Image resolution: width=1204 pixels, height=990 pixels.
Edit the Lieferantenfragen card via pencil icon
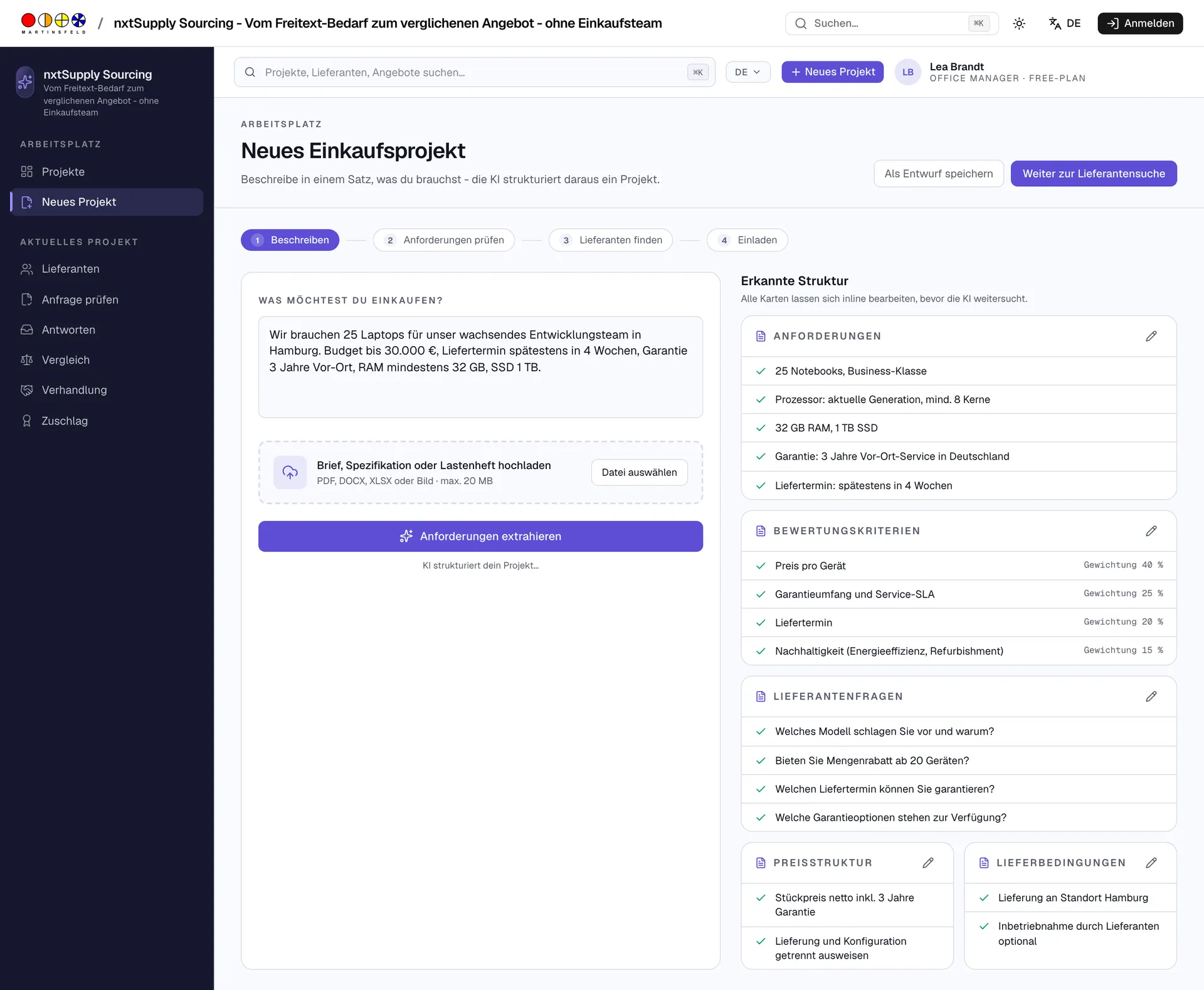coord(1151,697)
